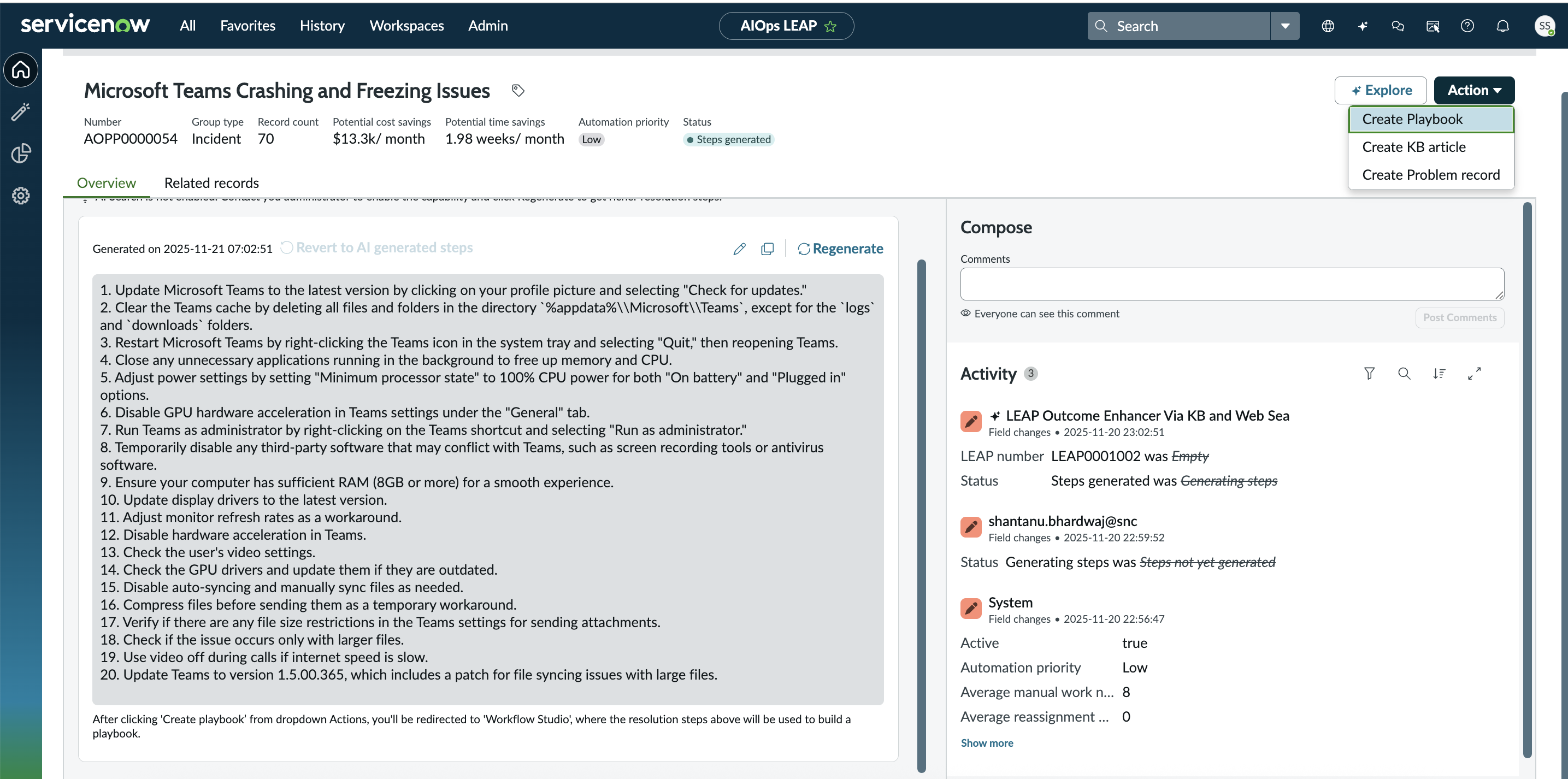This screenshot has width=1568, height=779.
Task: Open the Home icon in the sidebar
Action: pyautogui.click(x=21, y=70)
